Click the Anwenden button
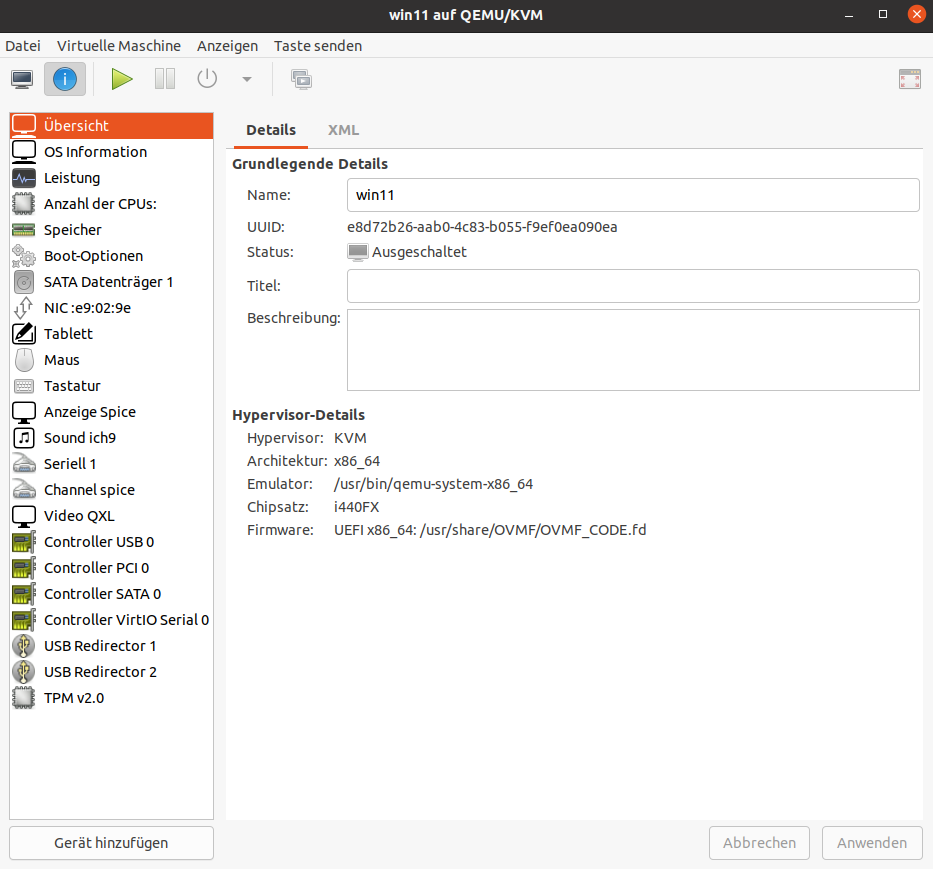This screenshot has width=933, height=869. click(x=872, y=843)
